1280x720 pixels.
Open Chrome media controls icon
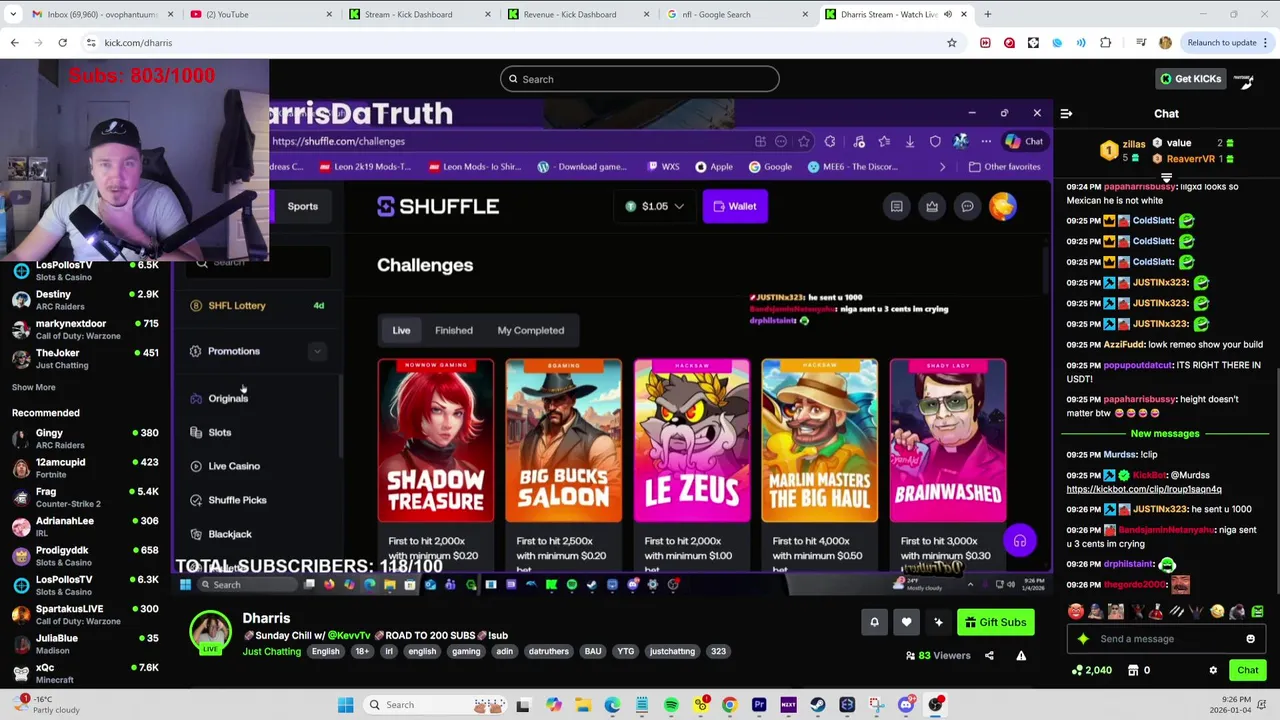click(x=1141, y=43)
